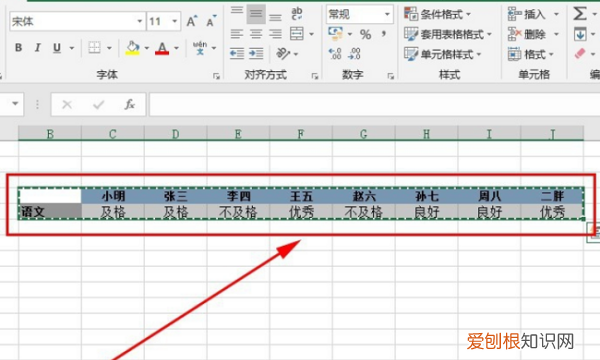Open 单元格样式 cell styles menu
Screen dimensions: 600x360
coord(443,54)
